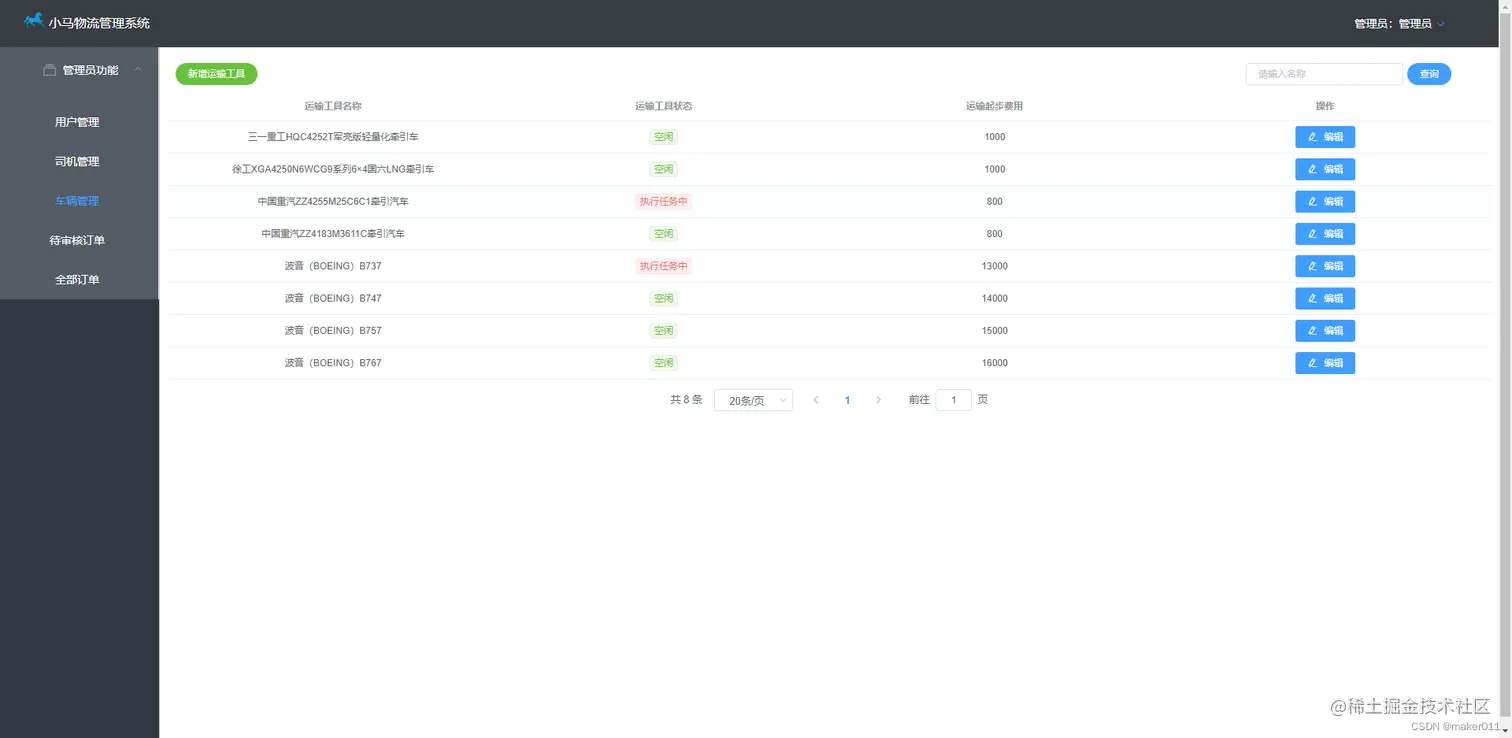Image resolution: width=1512 pixels, height=738 pixels.
Task: Open the 20条/页 page size dropdown
Action: point(753,400)
